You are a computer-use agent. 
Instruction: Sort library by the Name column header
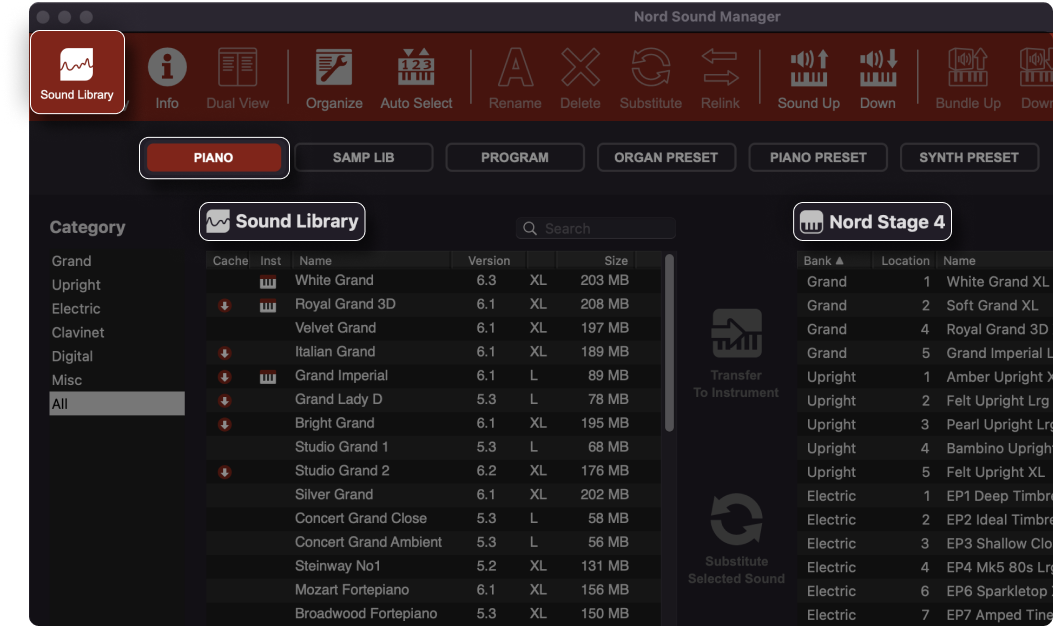pos(371,261)
